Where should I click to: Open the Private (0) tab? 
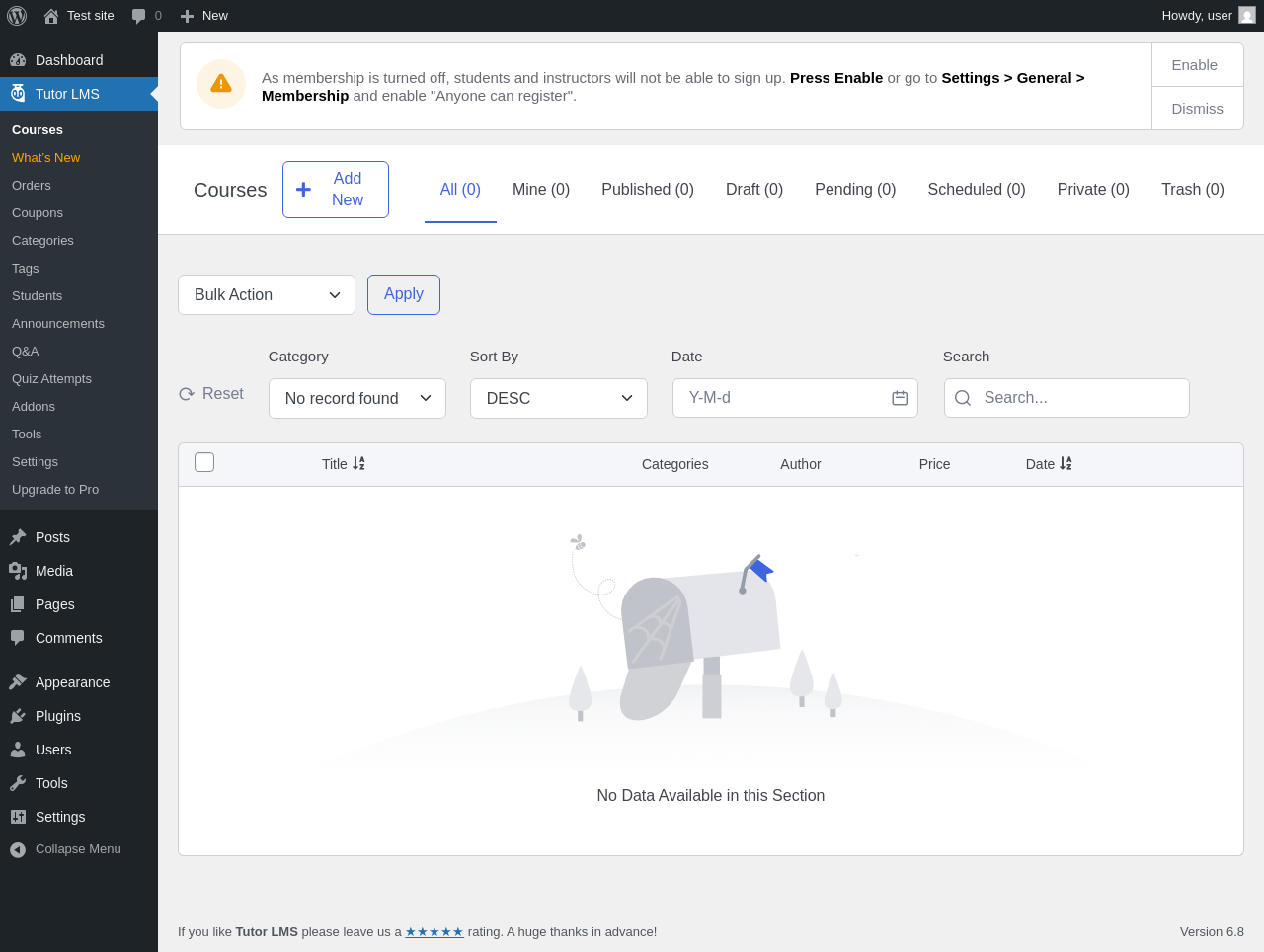click(1093, 190)
